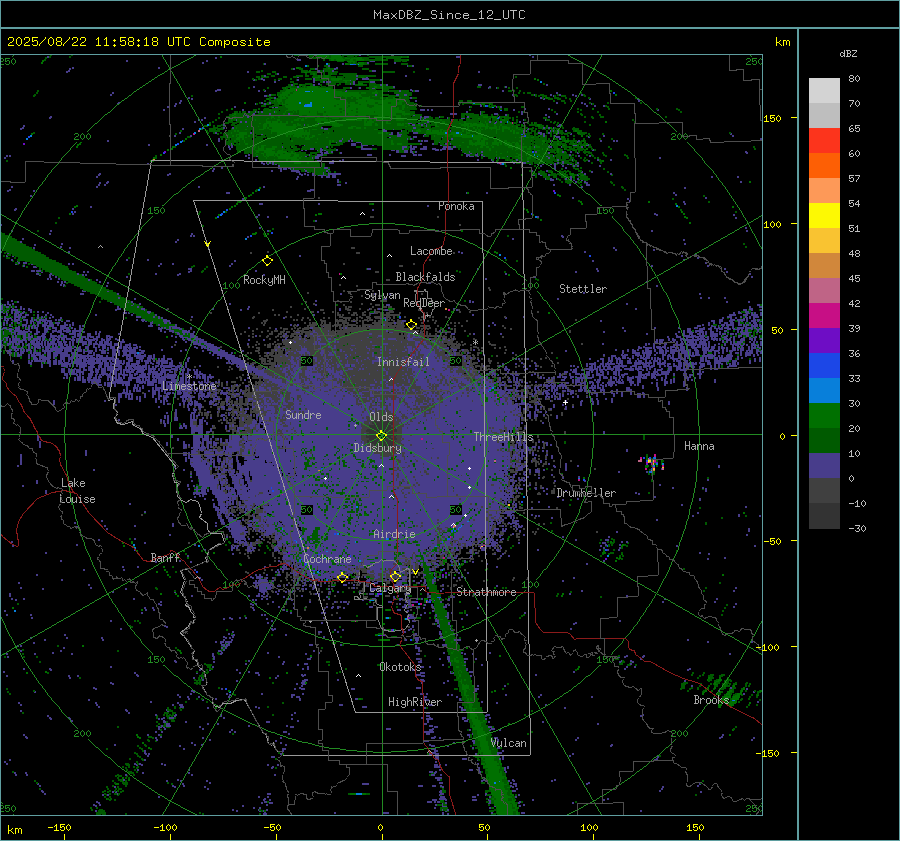Pick the light gray 70-80 dBZ legend swatch
This screenshot has width=900, height=841.
824,91
